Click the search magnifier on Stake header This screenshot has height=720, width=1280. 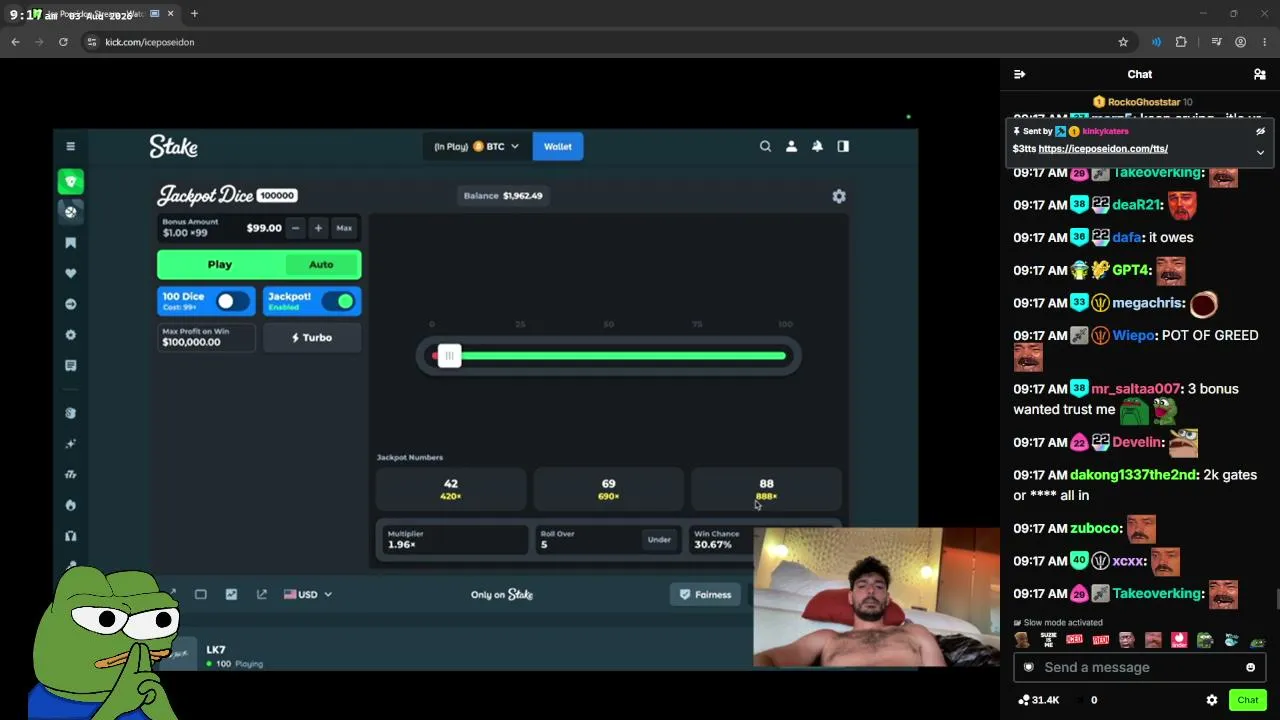tap(765, 146)
